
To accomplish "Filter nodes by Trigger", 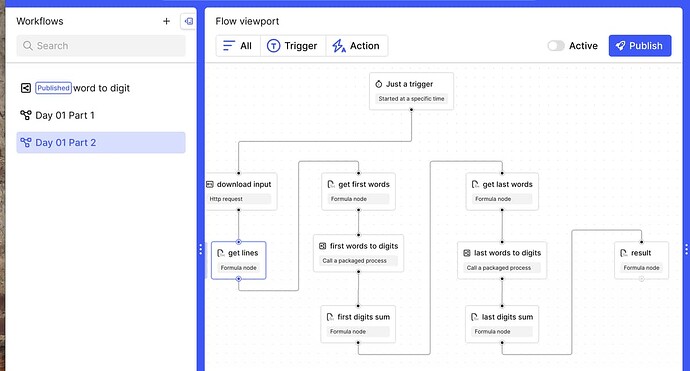I will point(293,46).
